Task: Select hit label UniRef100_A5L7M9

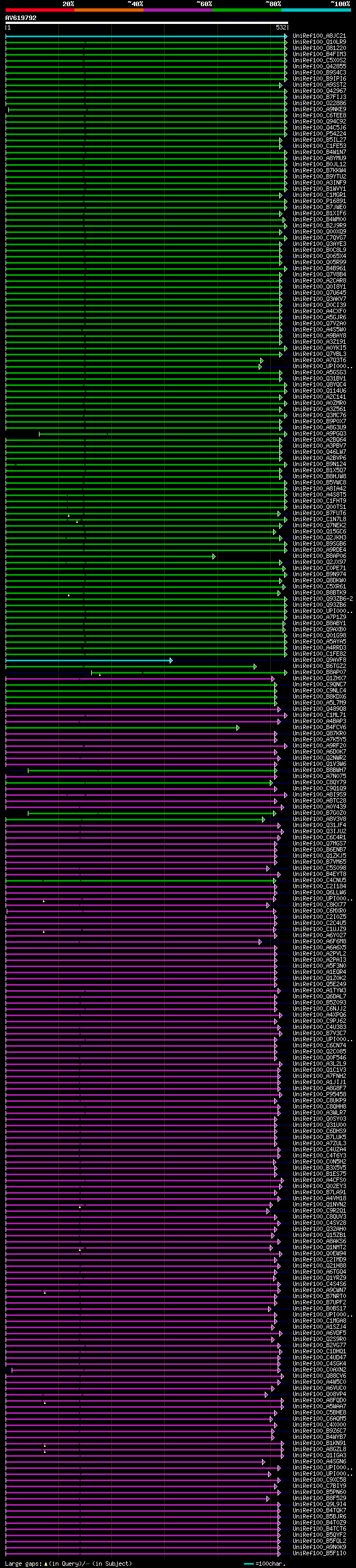Action: tap(319, 703)
